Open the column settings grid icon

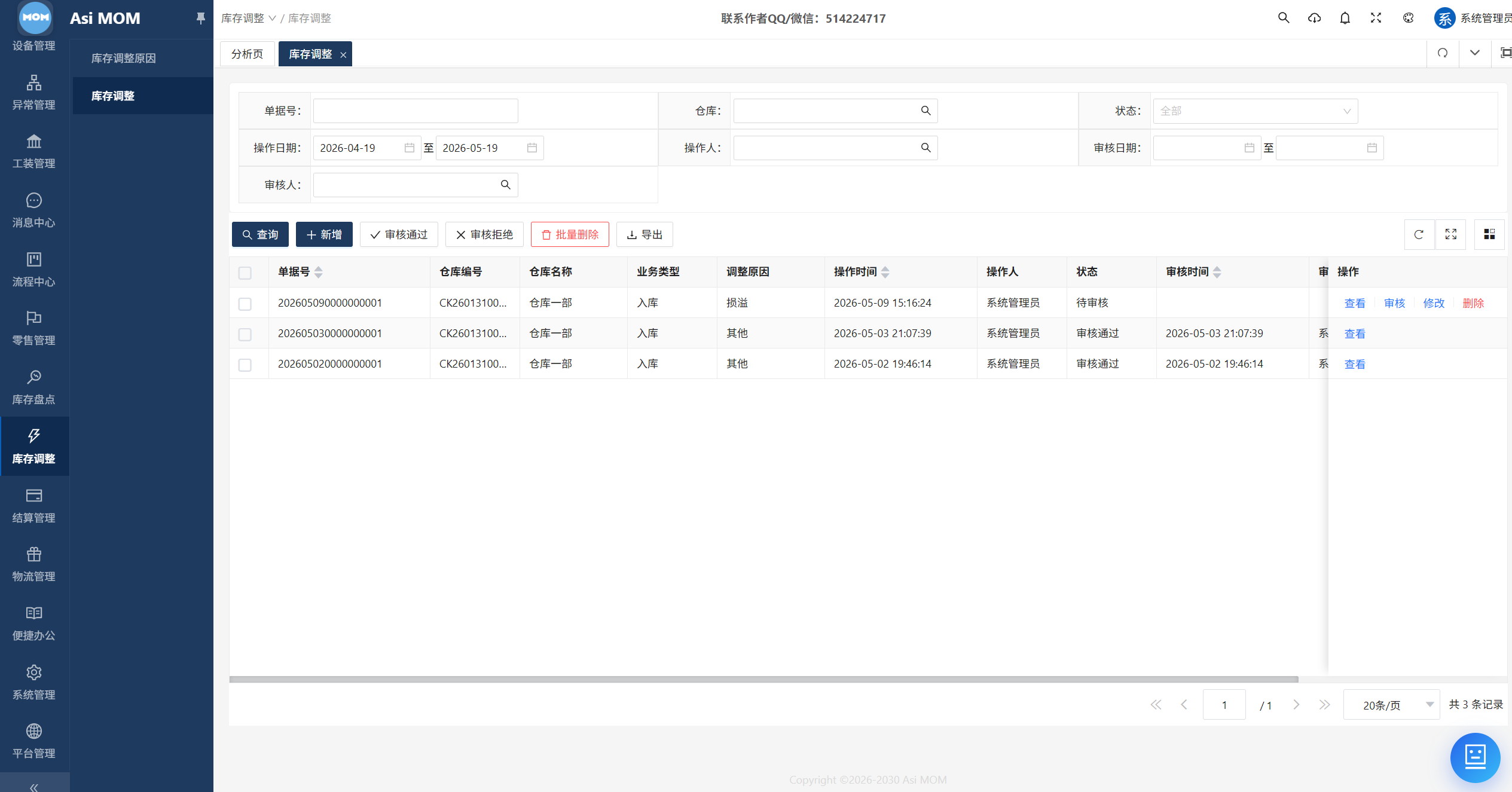pos(1489,234)
